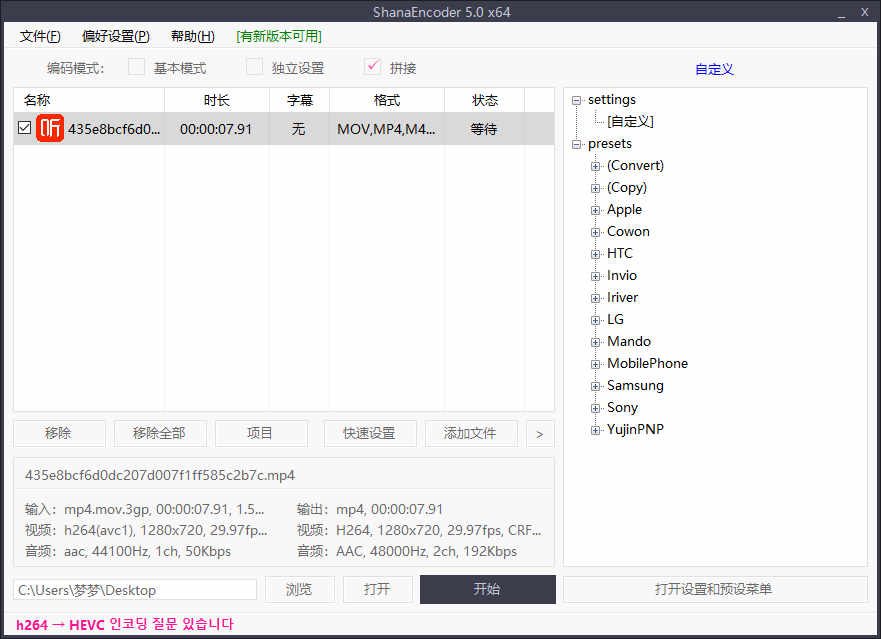Image resolution: width=881 pixels, height=639 pixels.
Task: Expand the Cowon preset group
Action: [596, 232]
